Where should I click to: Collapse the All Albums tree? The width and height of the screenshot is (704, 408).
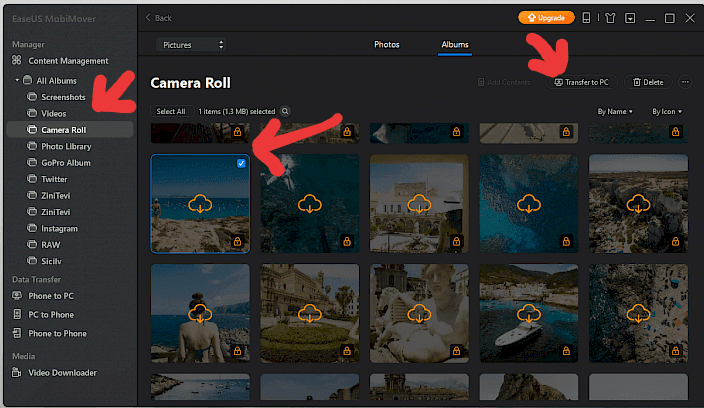point(17,80)
